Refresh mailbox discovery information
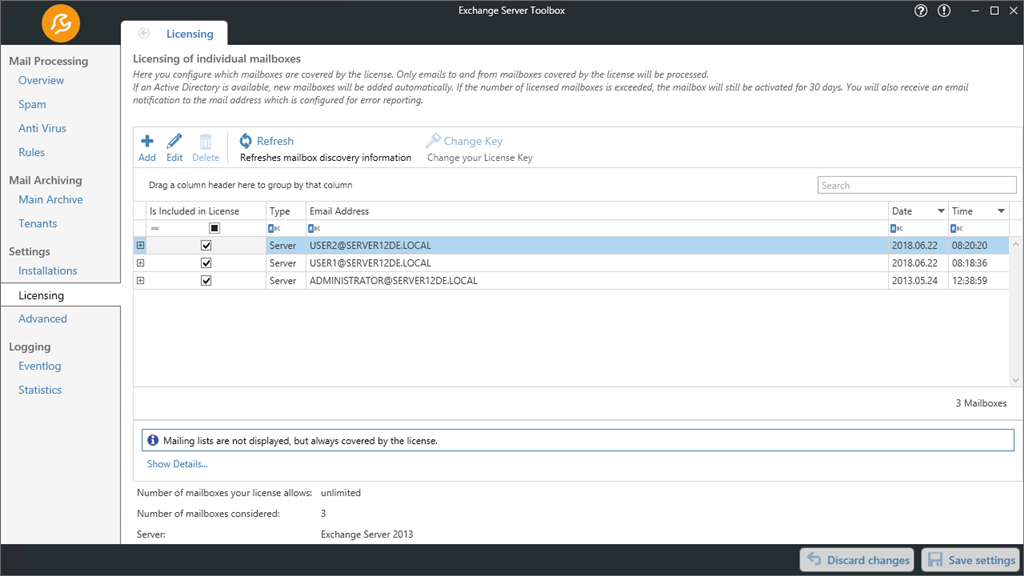 coord(266,141)
